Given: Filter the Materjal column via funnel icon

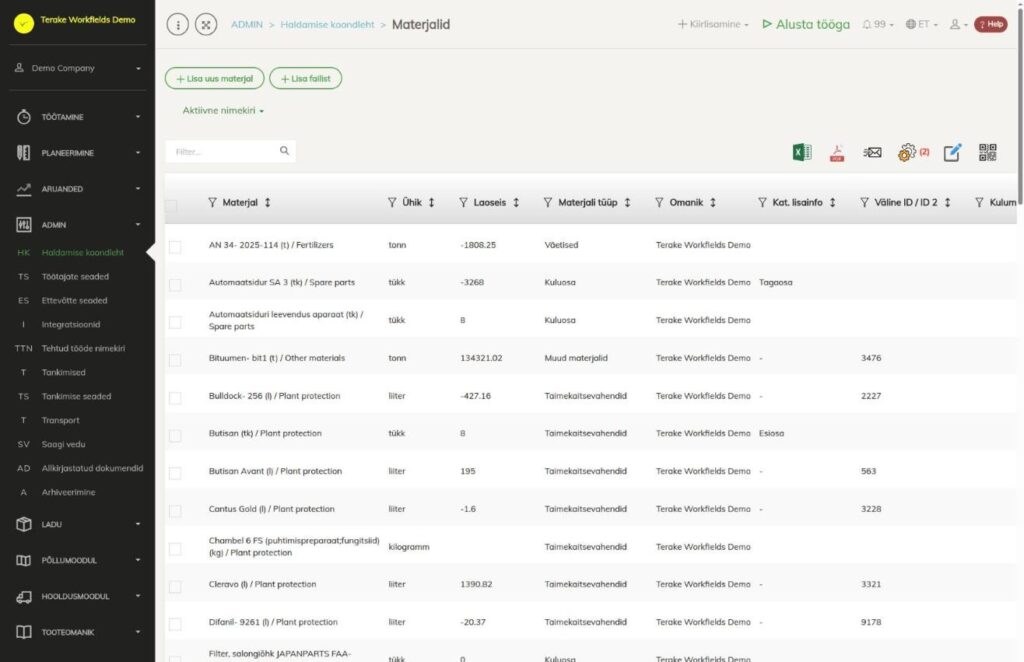Looking at the screenshot, I should click(212, 202).
